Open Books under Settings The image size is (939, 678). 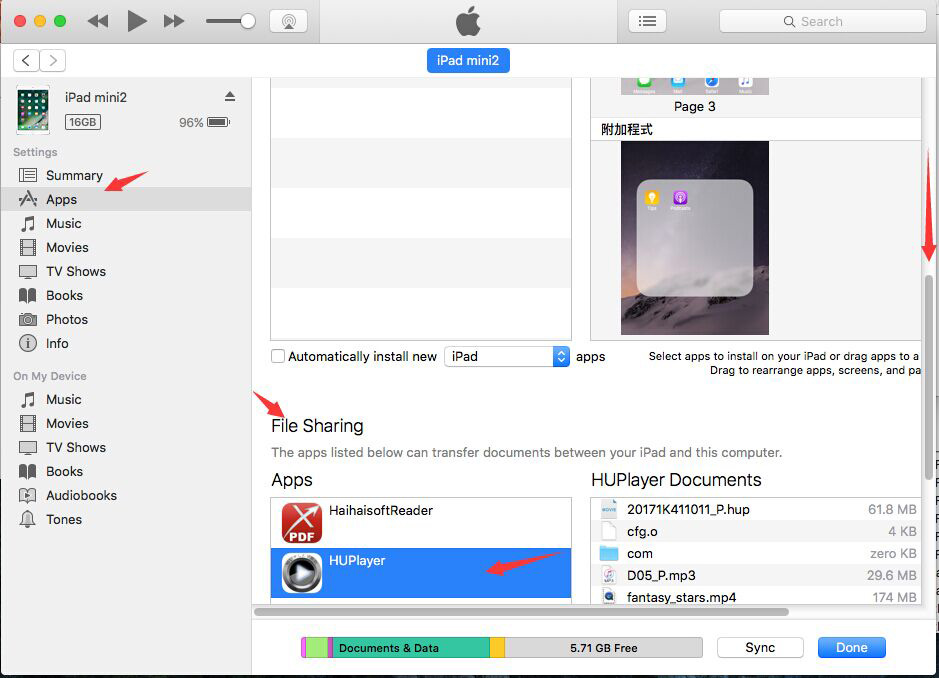click(x=126, y=295)
